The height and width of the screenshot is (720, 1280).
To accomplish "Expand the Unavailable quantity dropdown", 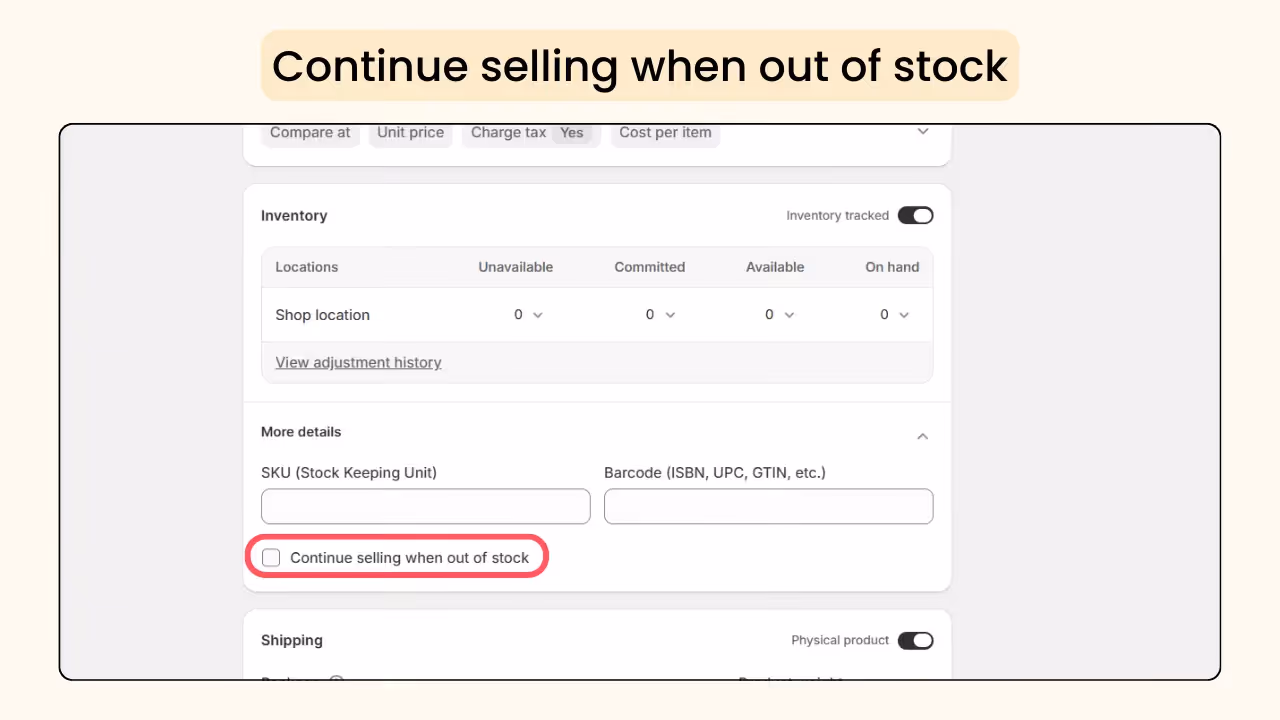I will [x=540, y=314].
